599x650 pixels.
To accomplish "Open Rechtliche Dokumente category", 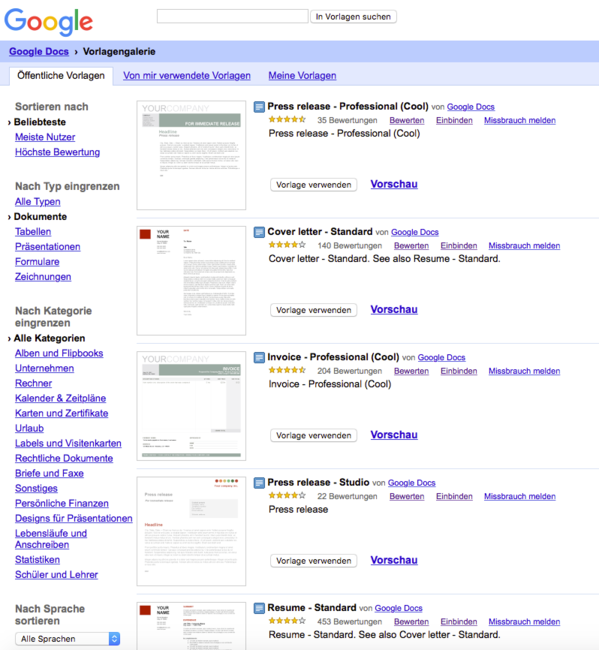I will [64, 458].
